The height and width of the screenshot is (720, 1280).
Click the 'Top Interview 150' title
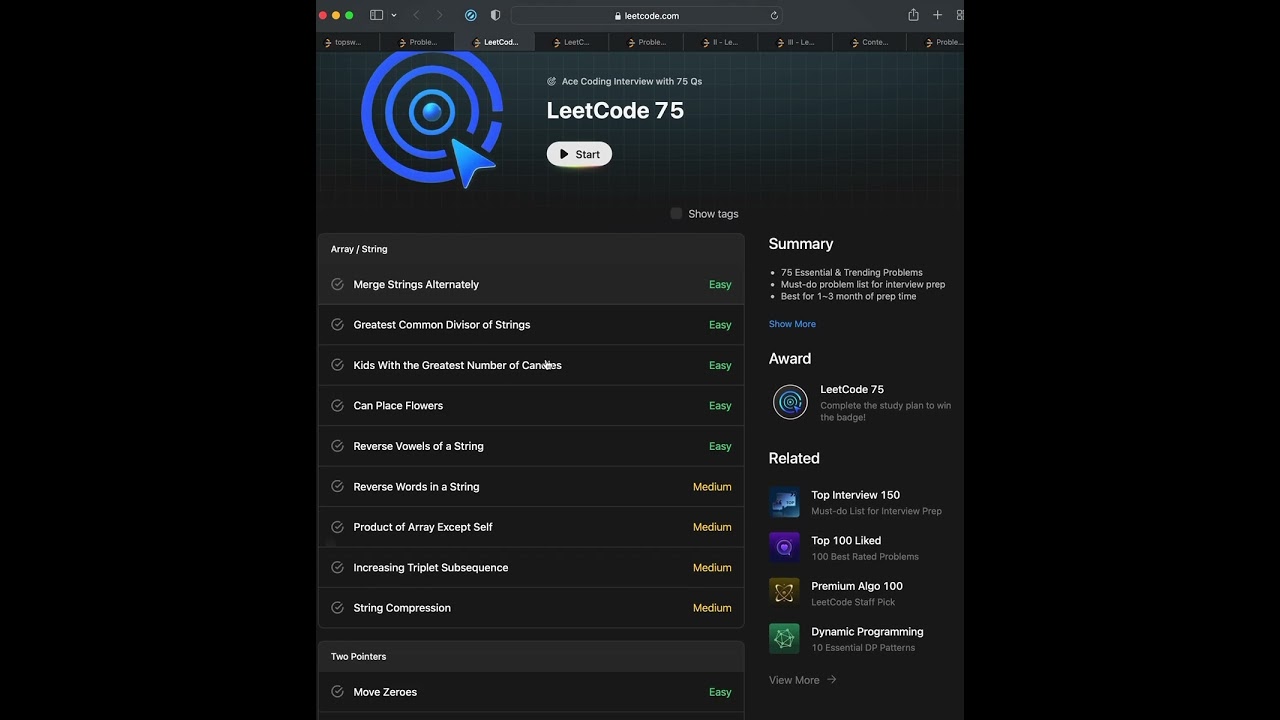click(x=856, y=495)
